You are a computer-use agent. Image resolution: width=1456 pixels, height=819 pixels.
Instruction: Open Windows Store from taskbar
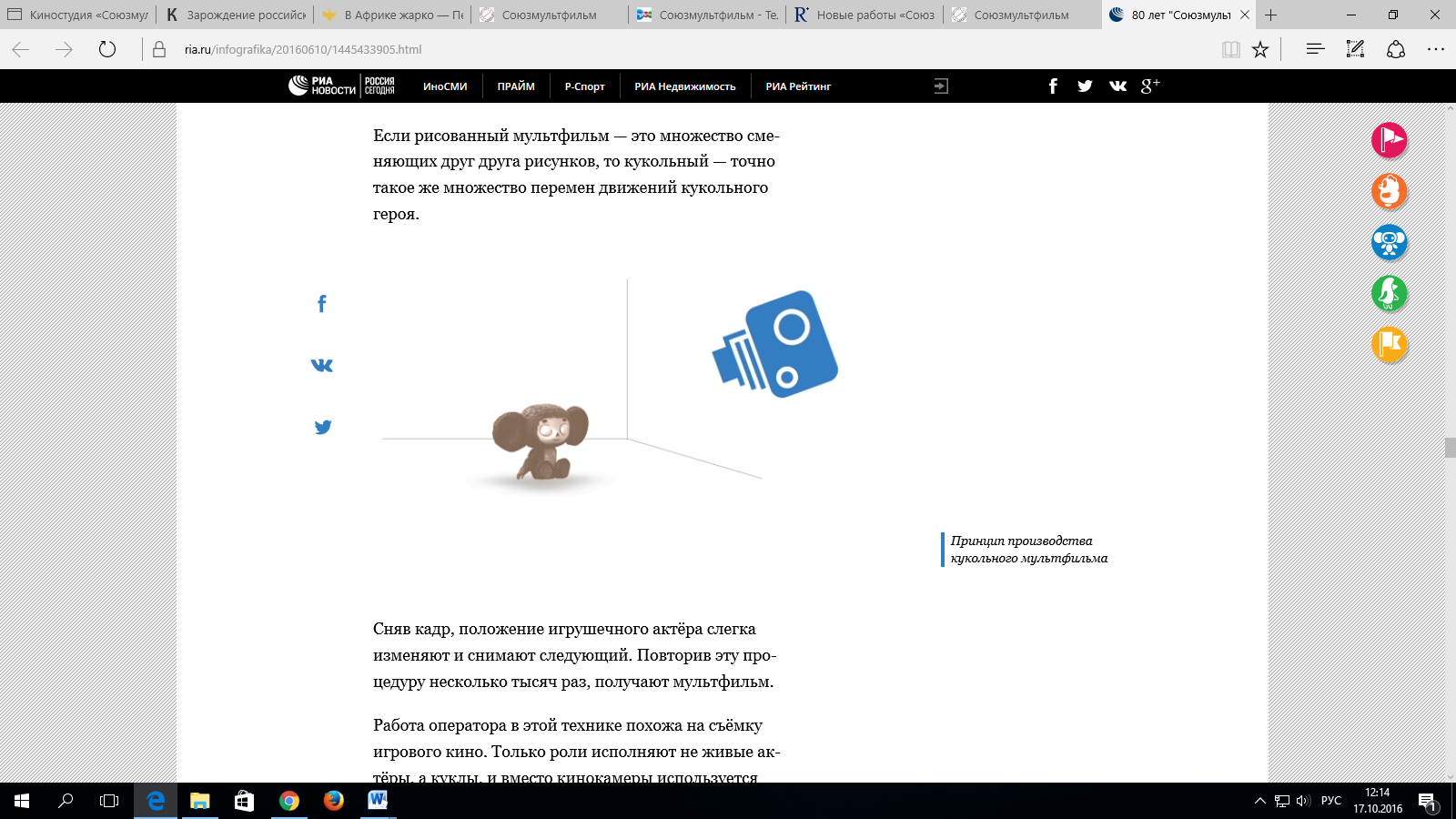pos(244,801)
